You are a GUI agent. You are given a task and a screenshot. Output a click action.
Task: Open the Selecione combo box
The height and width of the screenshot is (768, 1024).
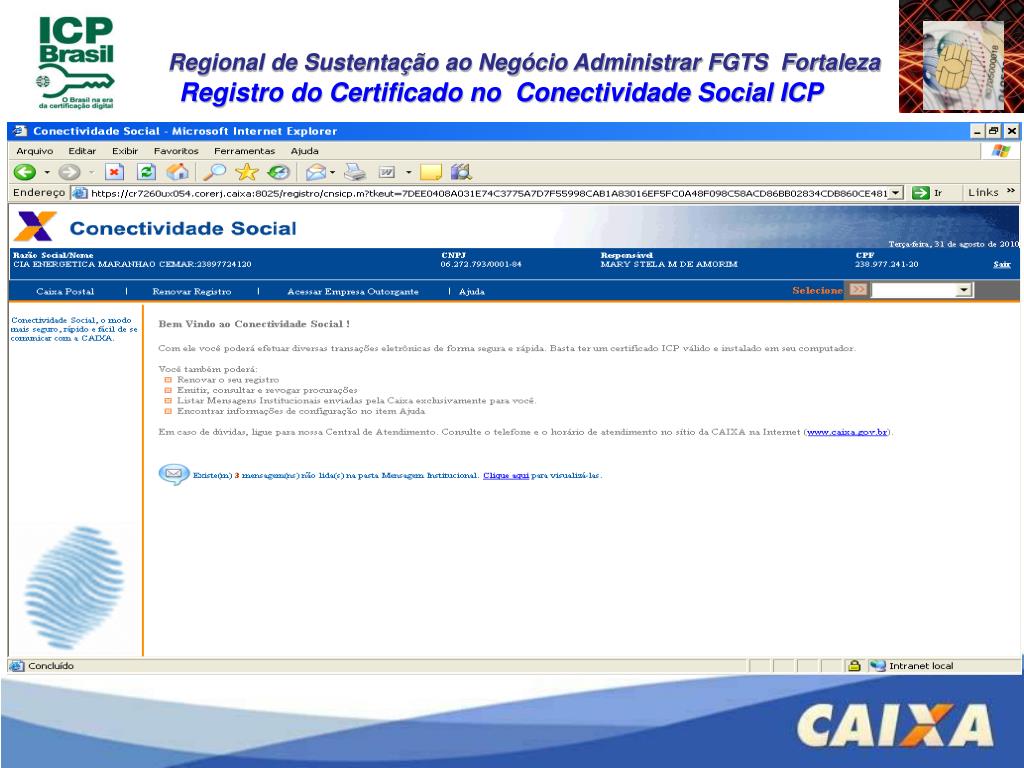pyautogui.click(x=922, y=290)
